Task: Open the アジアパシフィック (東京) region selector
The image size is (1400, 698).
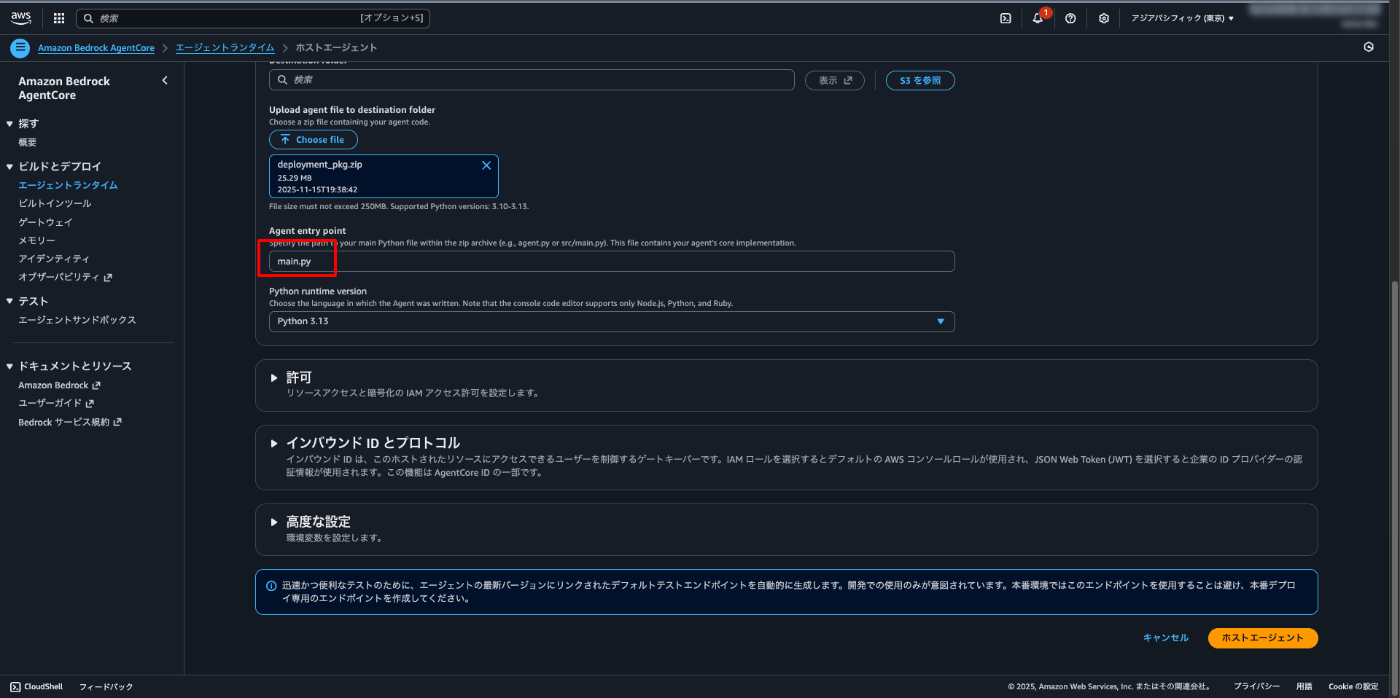Action: click(1182, 18)
